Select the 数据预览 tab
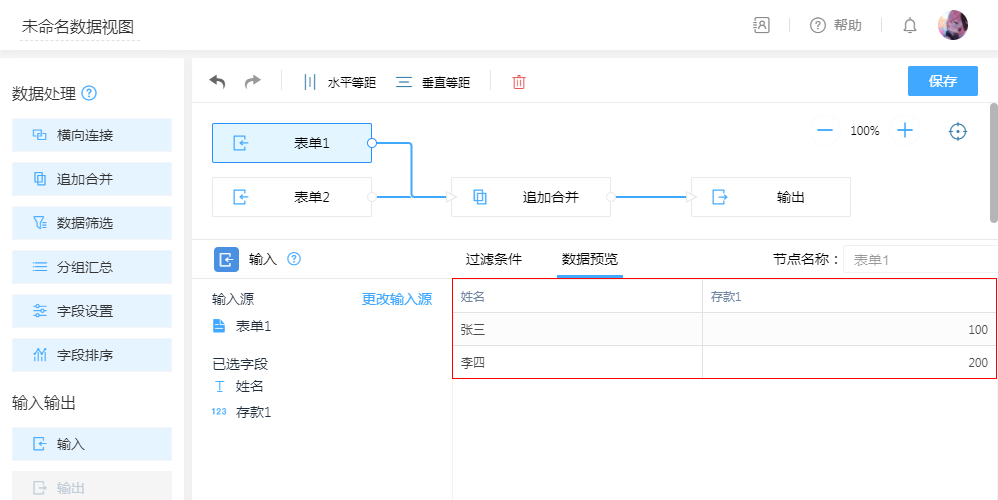998x500 pixels. pos(589,259)
